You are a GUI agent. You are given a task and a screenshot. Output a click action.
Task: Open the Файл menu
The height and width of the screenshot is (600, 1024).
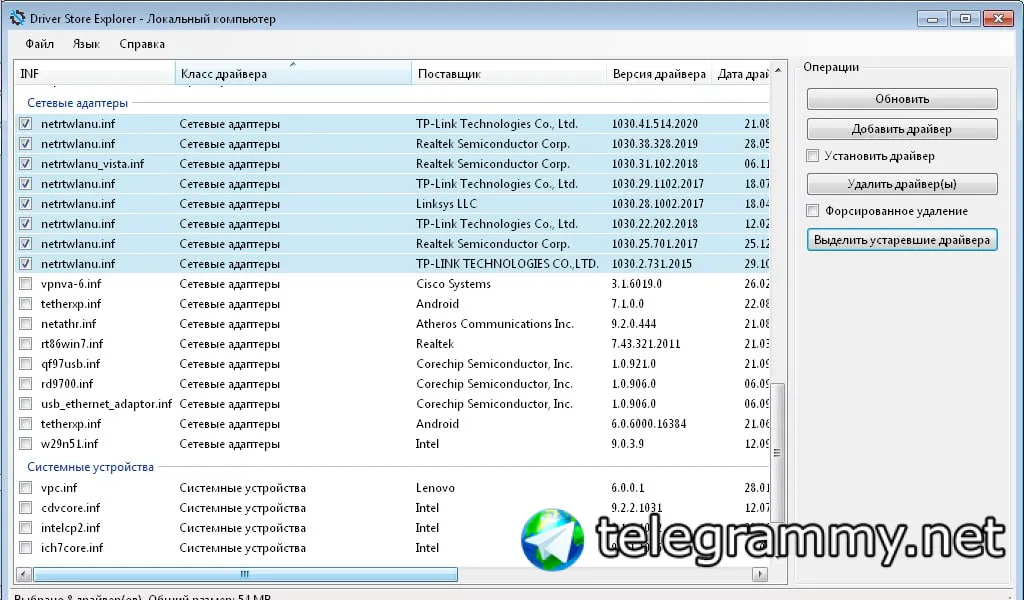[39, 44]
